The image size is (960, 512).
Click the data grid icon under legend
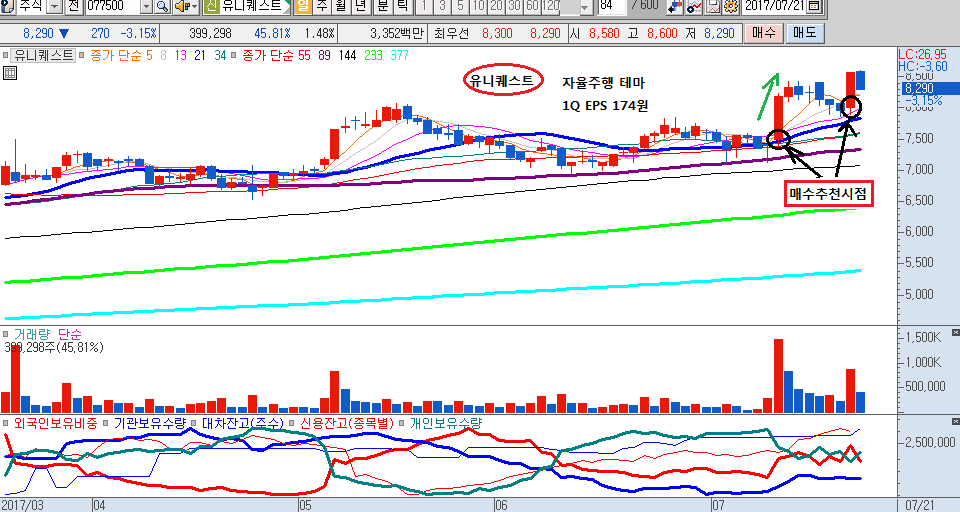point(9,73)
